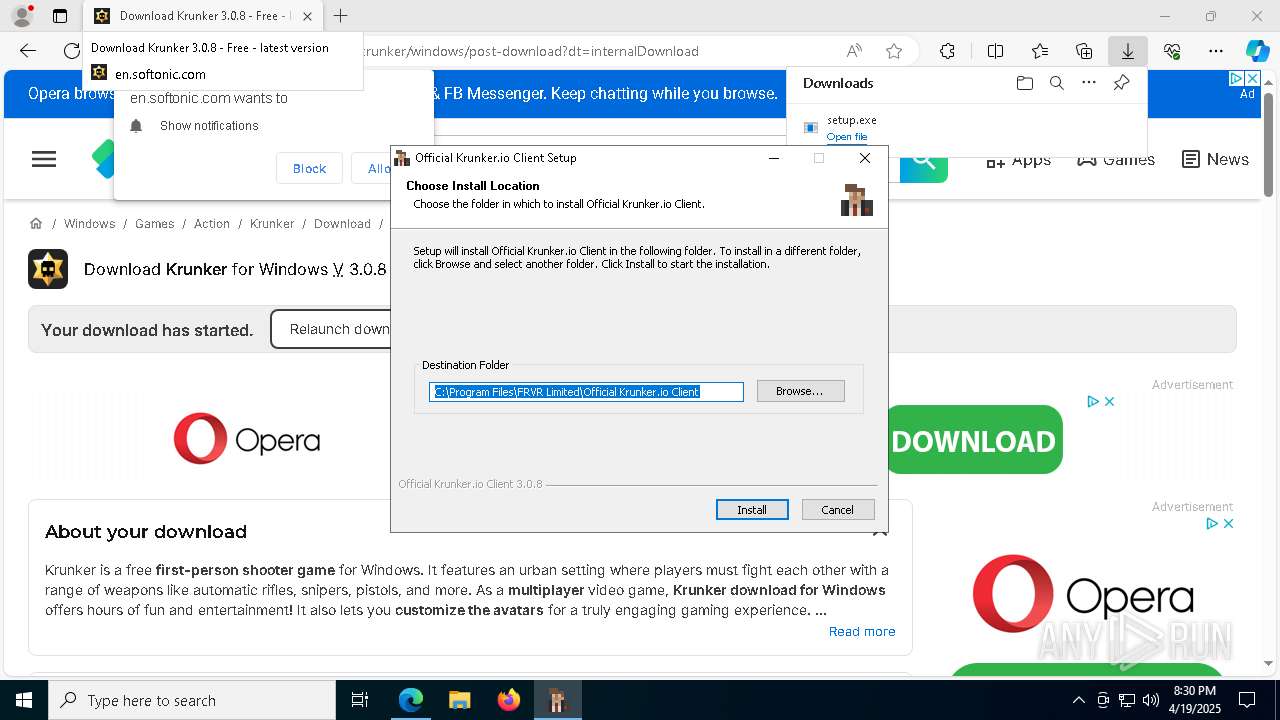The width and height of the screenshot is (1280, 720).
Task: Toggle Edge split screen icon
Action: pyautogui.click(x=995, y=51)
